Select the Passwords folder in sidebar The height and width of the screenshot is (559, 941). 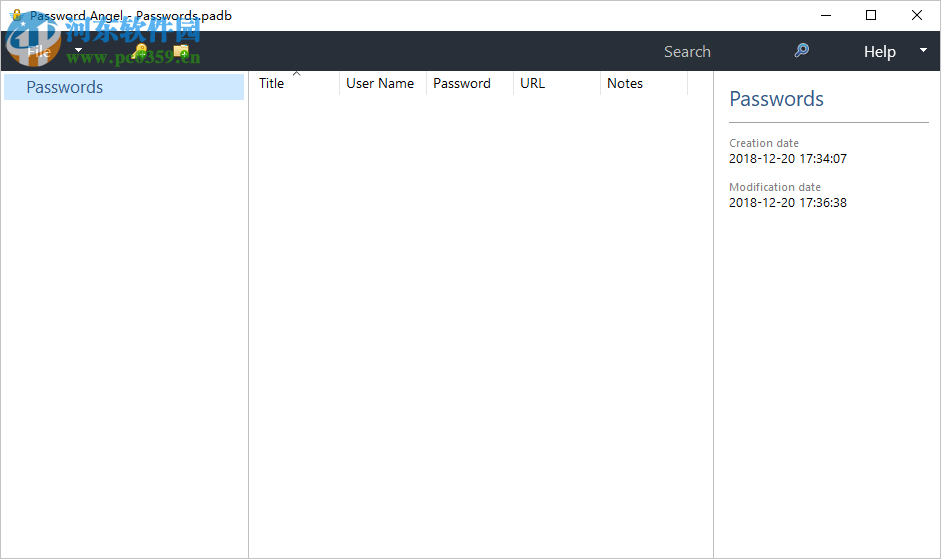(x=124, y=87)
